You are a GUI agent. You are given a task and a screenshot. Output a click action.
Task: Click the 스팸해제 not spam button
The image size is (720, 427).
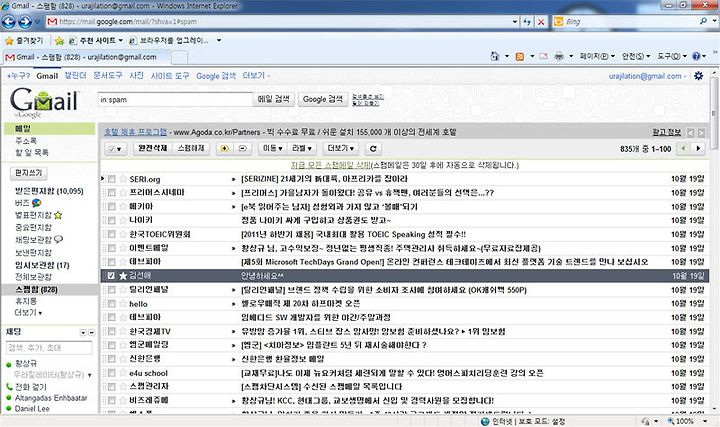[x=191, y=148]
